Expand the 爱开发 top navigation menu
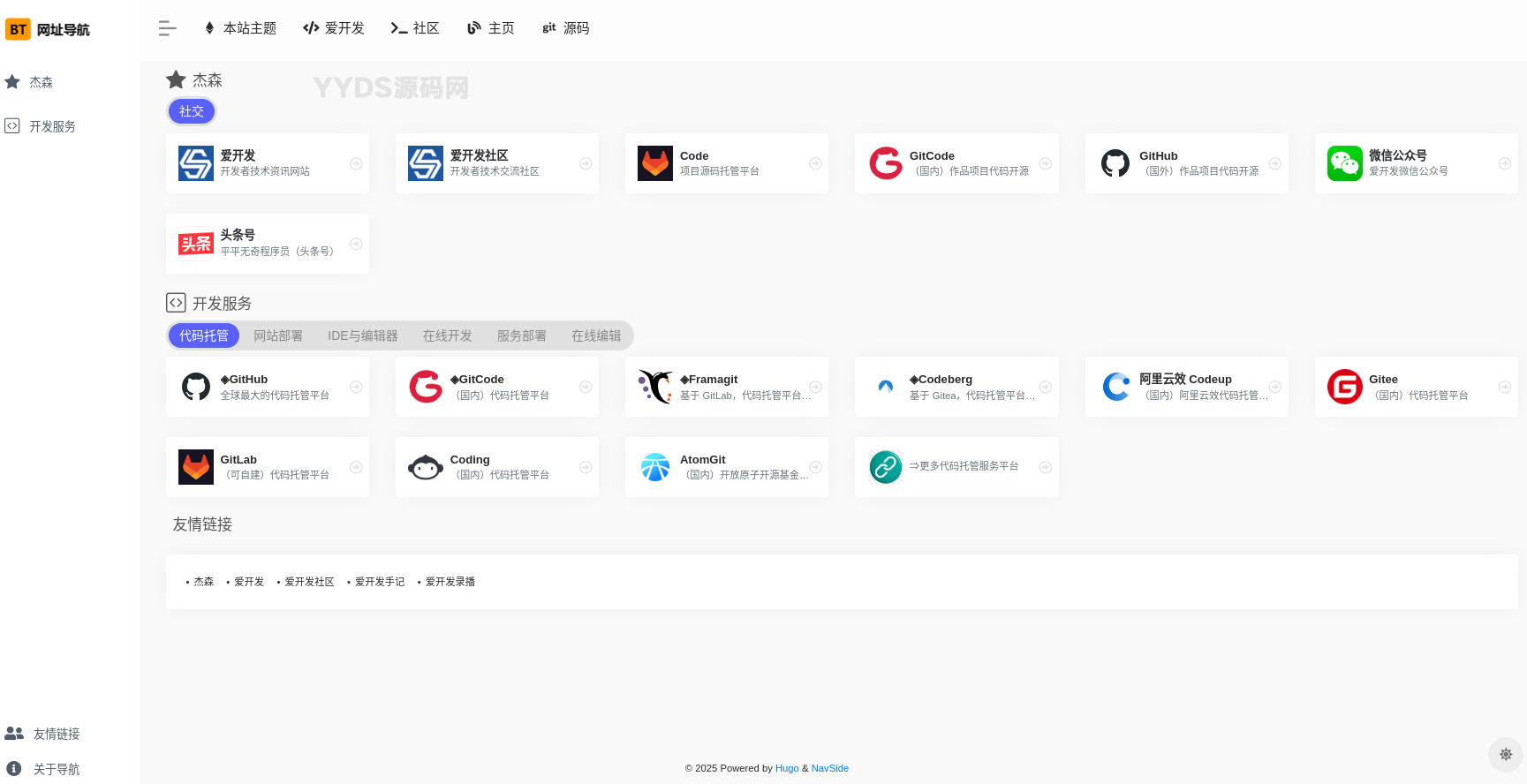The width and height of the screenshot is (1527, 784). coord(334,28)
